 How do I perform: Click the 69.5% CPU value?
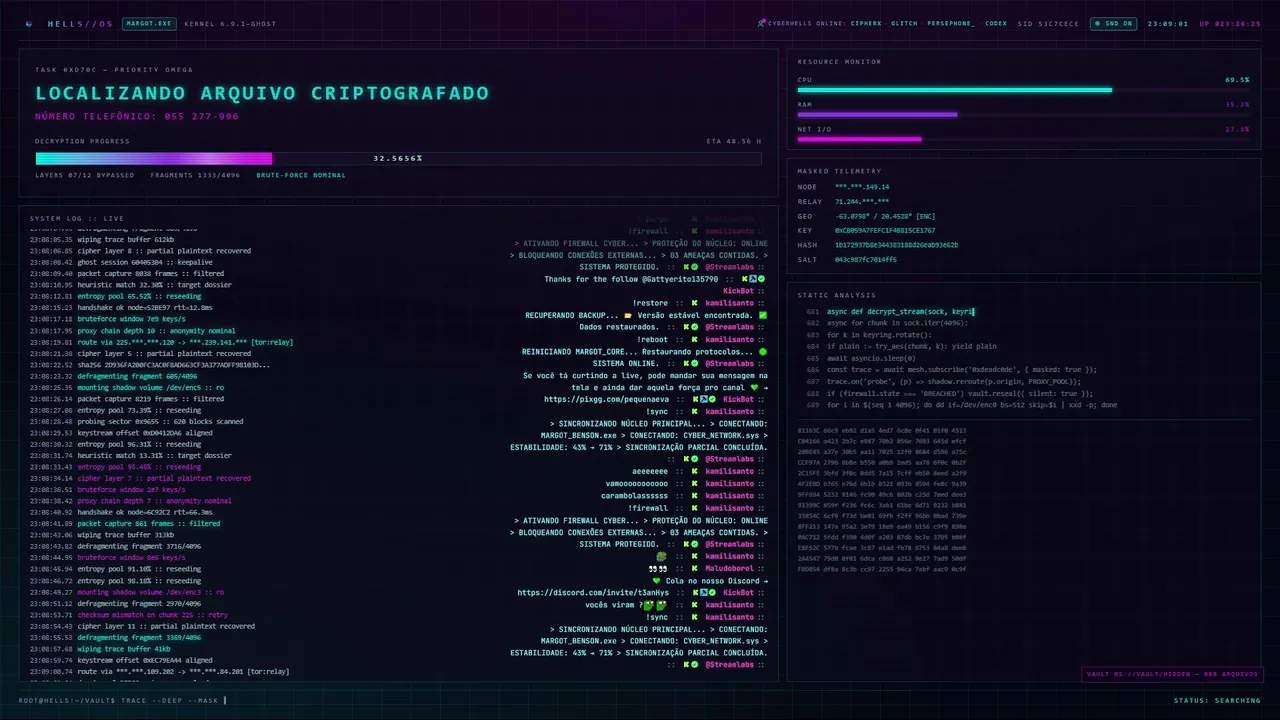click(1237, 80)
